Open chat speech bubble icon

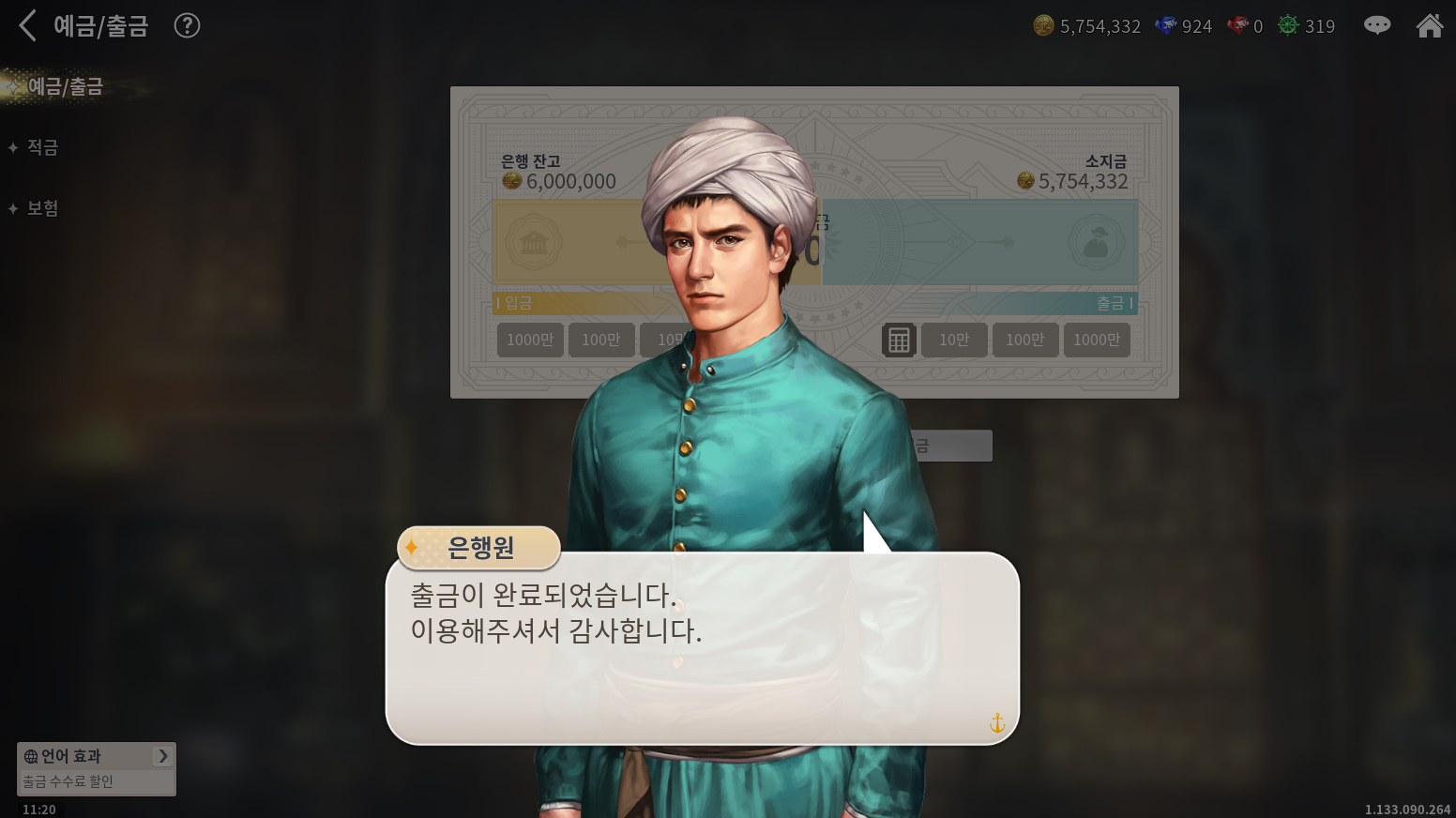click(x=1377, y=25)
